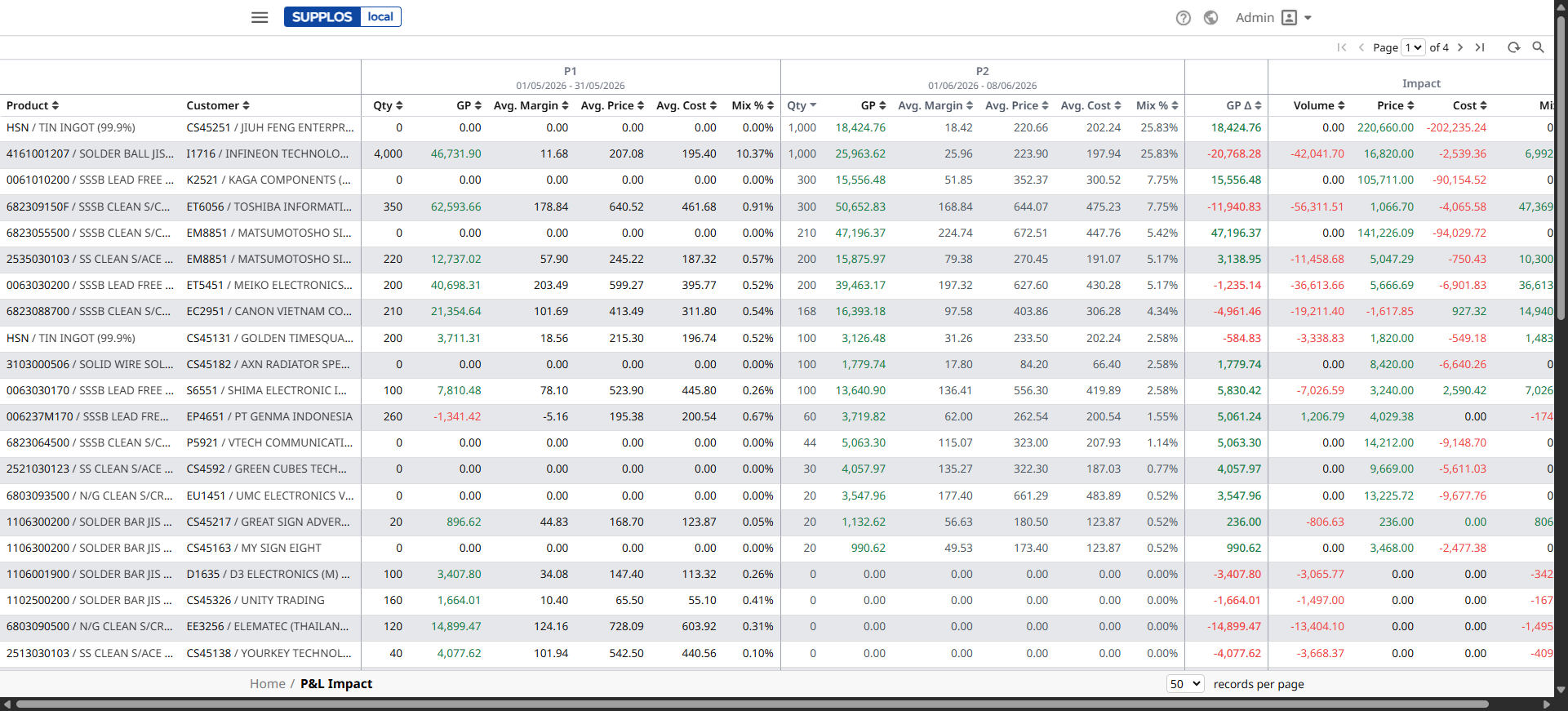Refresh the table data
The image size is (1568, 711).
click(1513, 47)
